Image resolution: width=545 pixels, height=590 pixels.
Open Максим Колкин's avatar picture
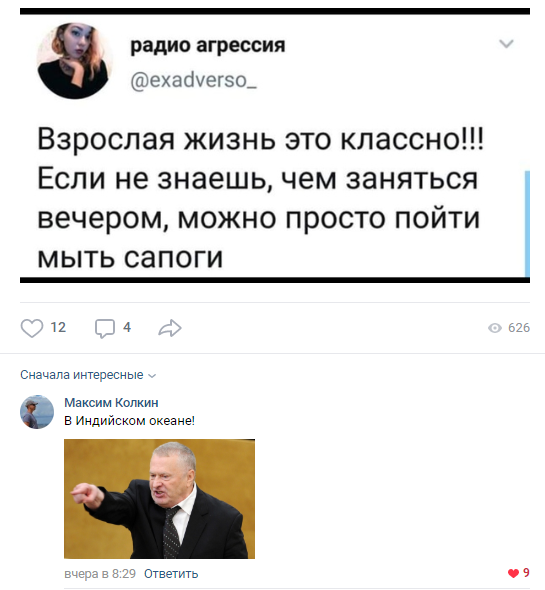pyautogui.click(x=37, y=412)
